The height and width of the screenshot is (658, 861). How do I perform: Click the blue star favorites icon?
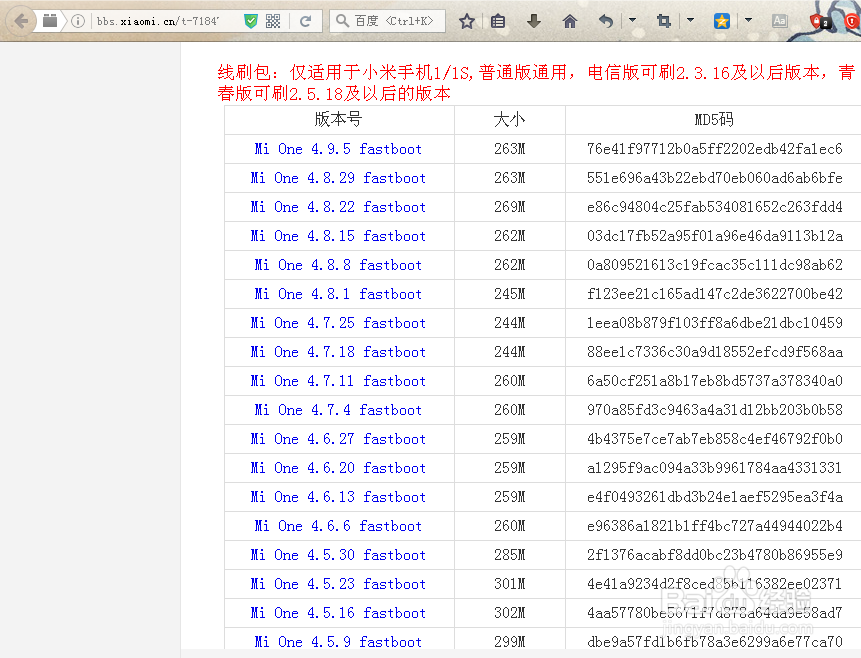click(x=722, y=21)
